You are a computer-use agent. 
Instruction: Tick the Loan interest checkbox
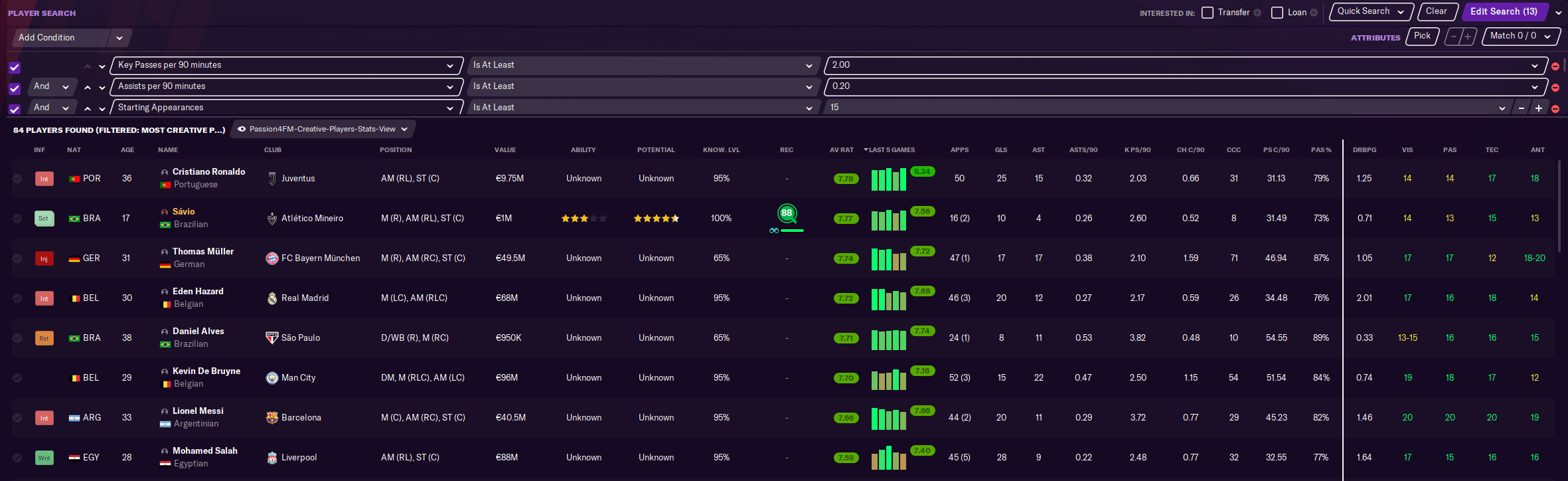[x=1277, y=13]
